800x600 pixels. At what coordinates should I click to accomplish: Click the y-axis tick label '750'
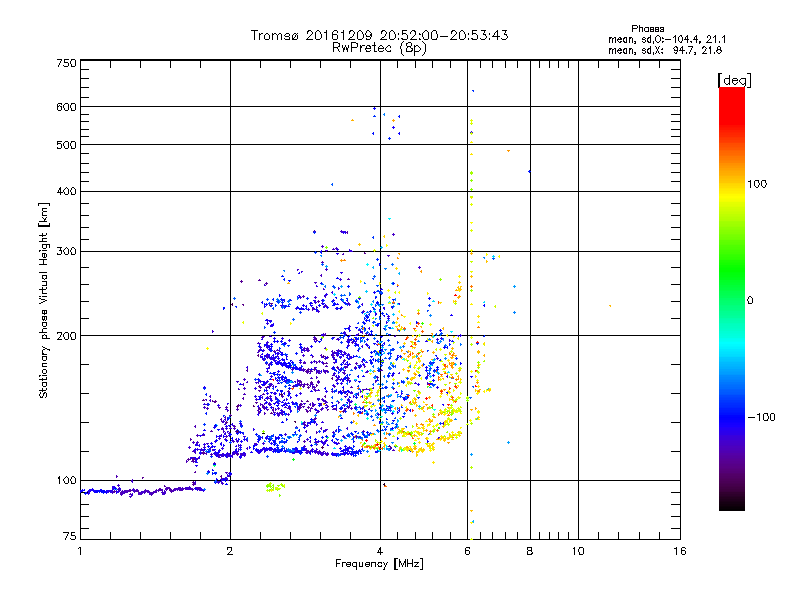tap(66, 63)
